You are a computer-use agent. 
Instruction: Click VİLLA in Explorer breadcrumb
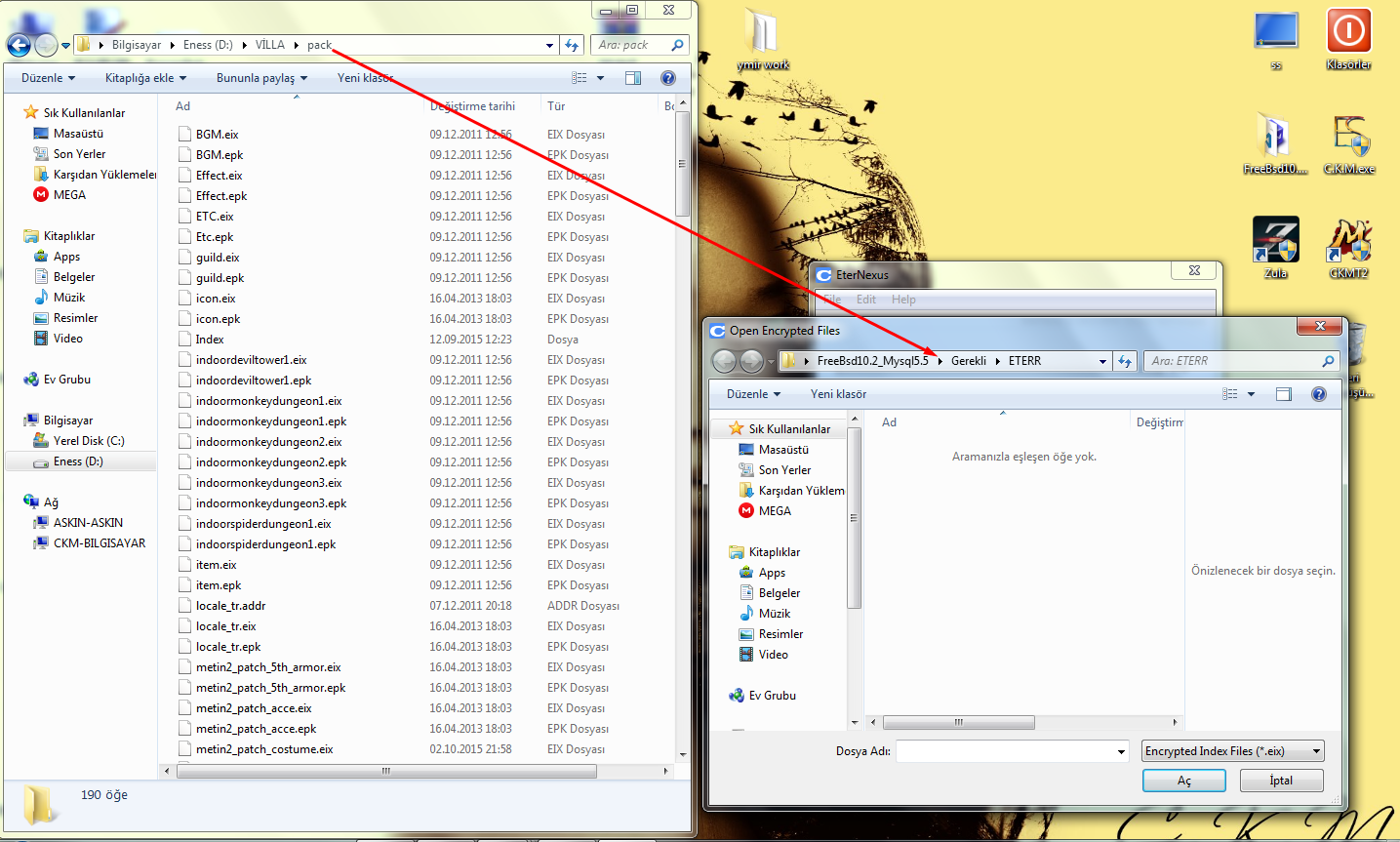[x=270, y=45]
